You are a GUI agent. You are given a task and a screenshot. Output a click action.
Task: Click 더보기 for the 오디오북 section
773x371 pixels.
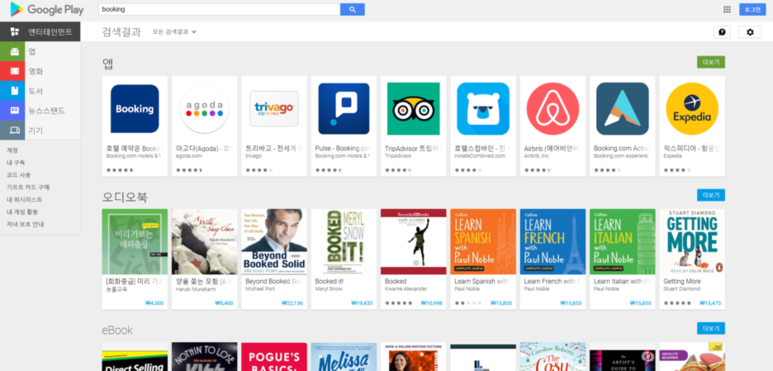(x=711, y=195)
